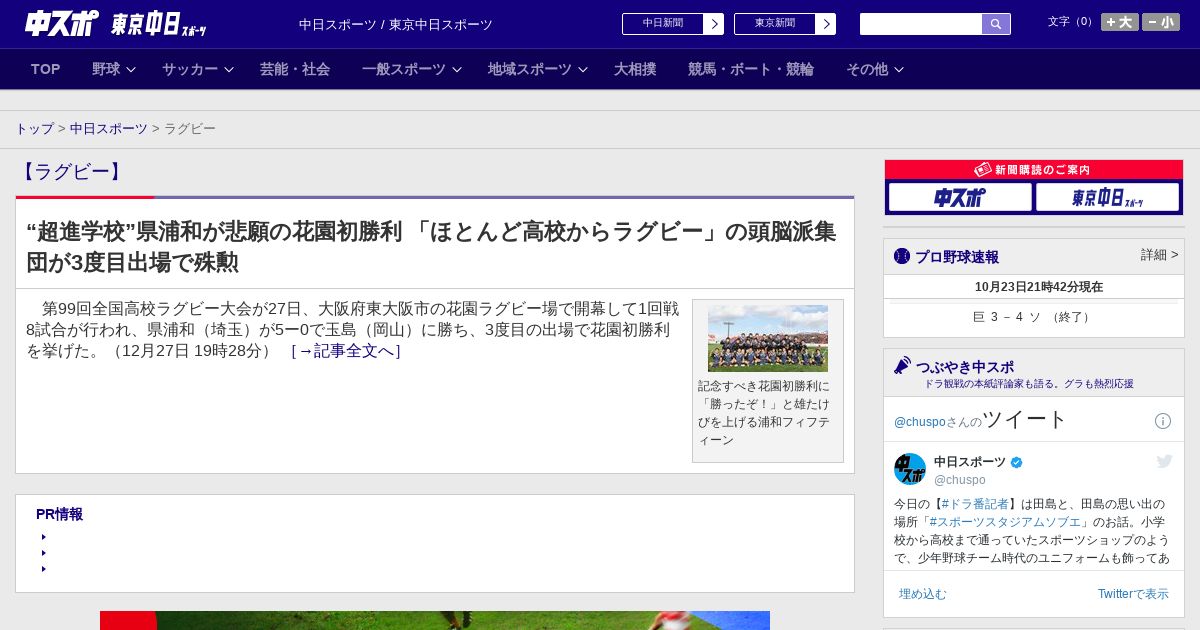
Task: Click the トップ breadcrumb link
Action: pyautogui.click(x=35, y=129)
